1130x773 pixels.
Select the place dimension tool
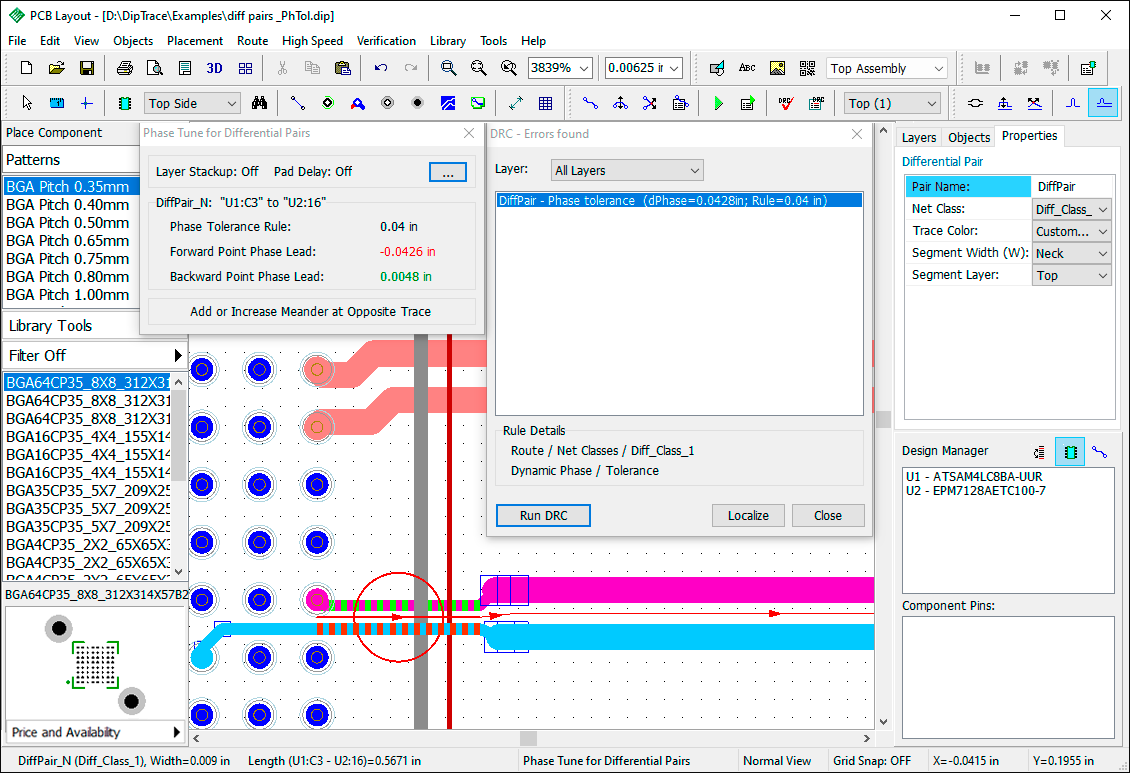point(515,103)
